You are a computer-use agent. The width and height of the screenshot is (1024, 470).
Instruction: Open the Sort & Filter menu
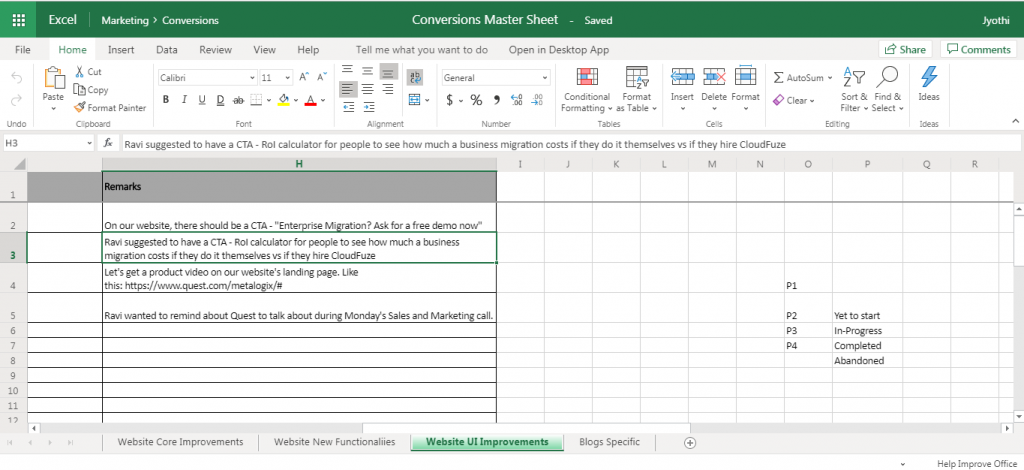pos(854,89)
